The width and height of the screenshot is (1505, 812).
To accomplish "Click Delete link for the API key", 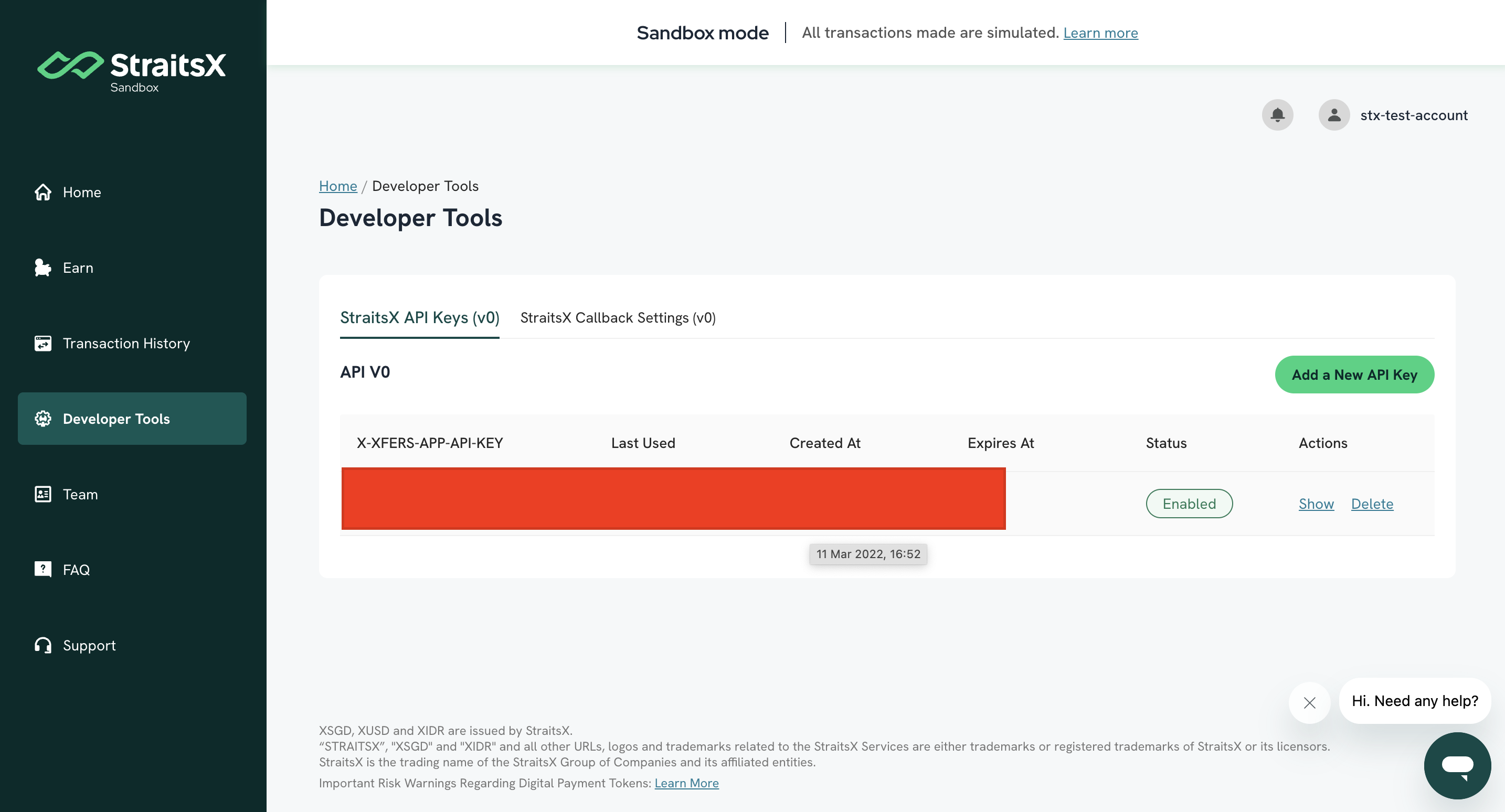I will click(1372, 504).
